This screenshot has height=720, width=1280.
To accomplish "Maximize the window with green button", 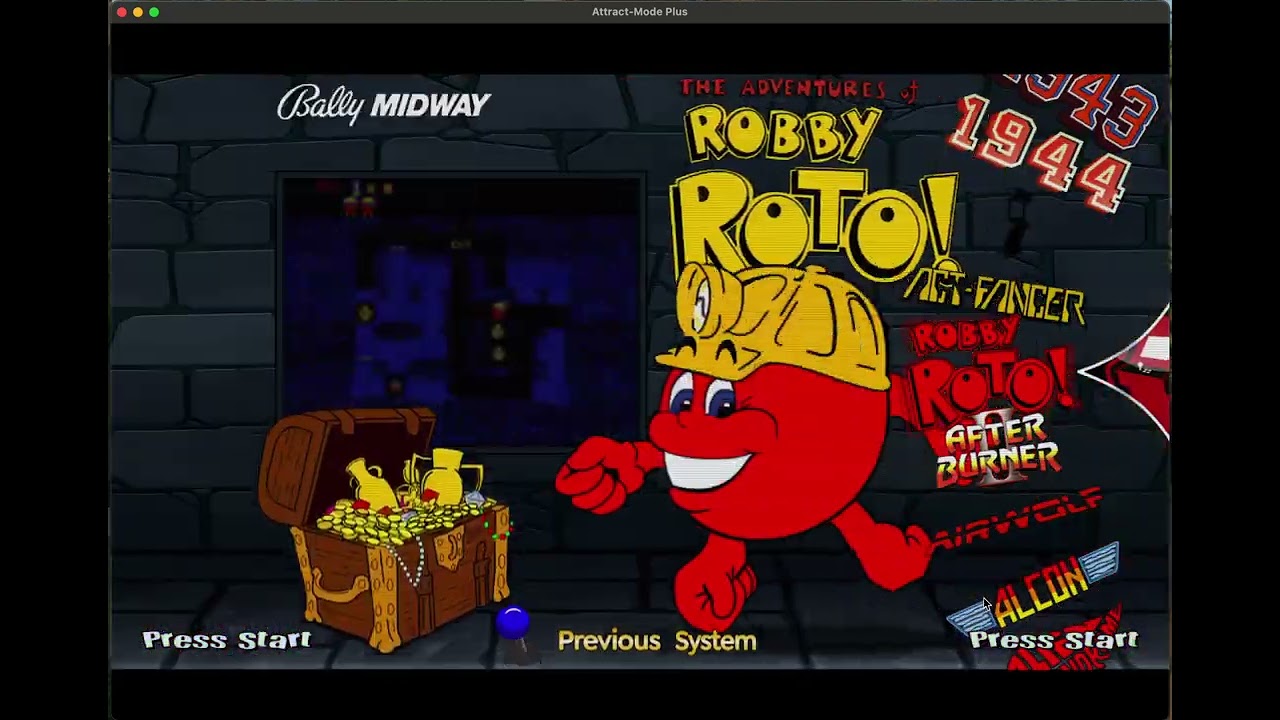I will click(154, 12).
